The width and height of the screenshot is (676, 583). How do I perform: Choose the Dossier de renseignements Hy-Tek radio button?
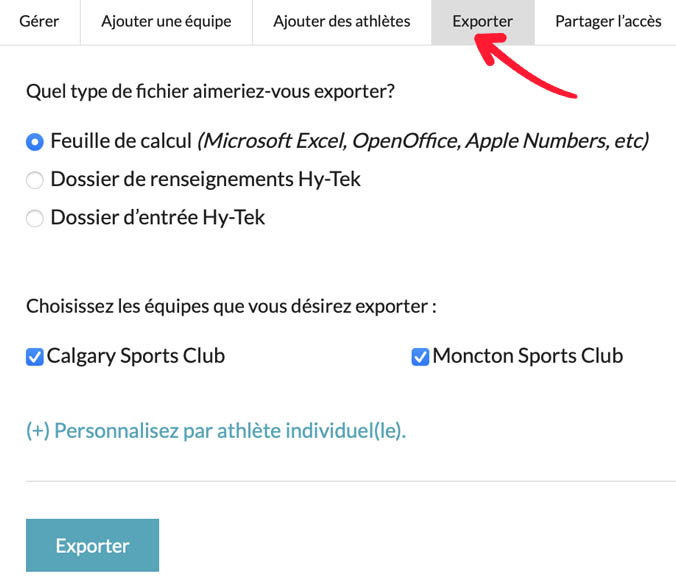(x=35, y=180)
